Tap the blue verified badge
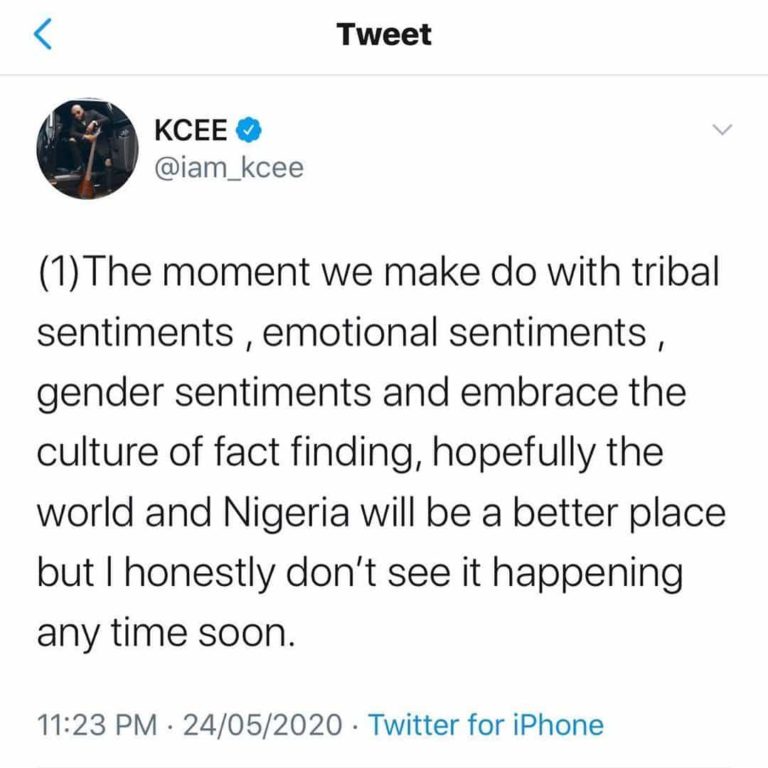This screenshot has width=768, height=768. click(249, 130)
